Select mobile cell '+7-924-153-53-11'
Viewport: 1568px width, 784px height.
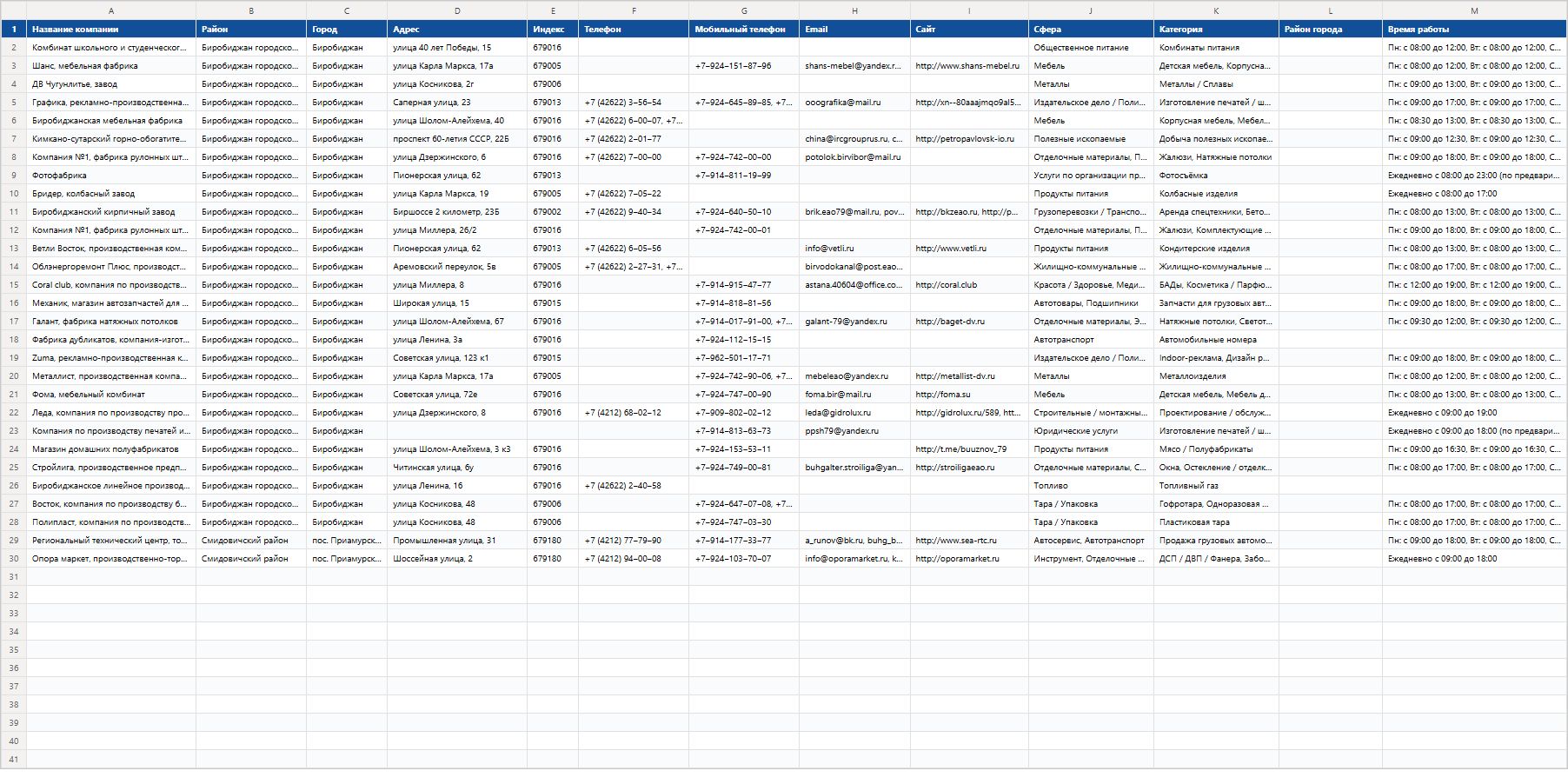coord(744,448)
